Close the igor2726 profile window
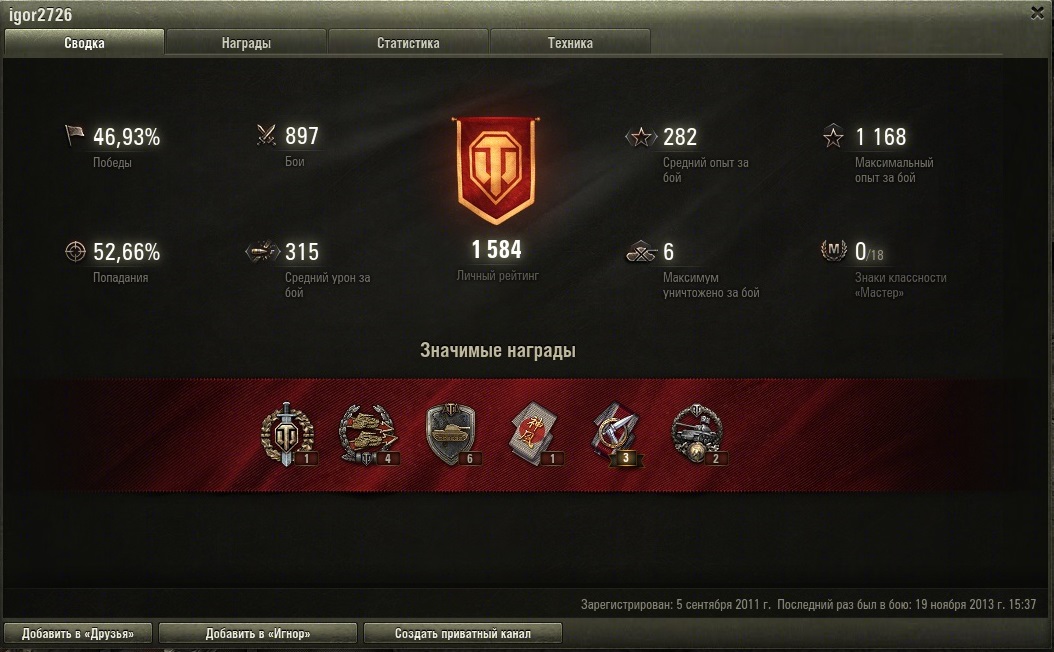Viewport: 1054px width, 652px height. [x=1037, y=13]
